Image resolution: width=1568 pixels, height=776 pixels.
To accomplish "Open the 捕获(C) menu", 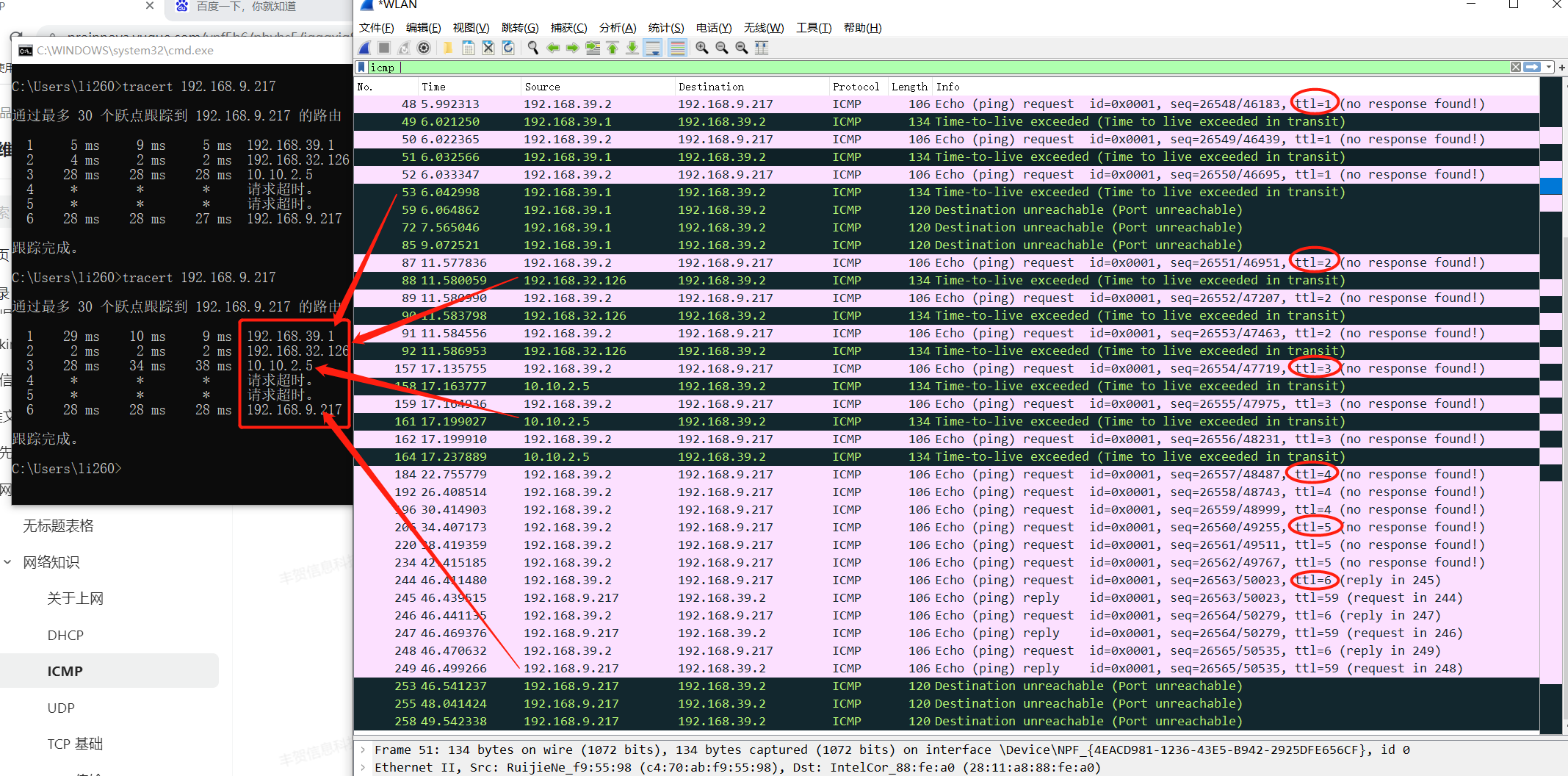I will (568, 28).
